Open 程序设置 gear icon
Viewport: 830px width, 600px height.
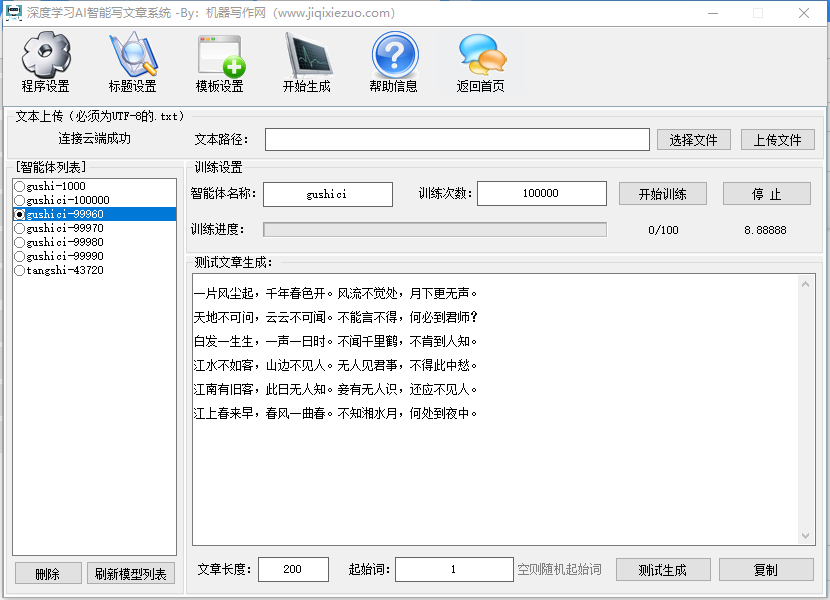[x=46, y=55]
